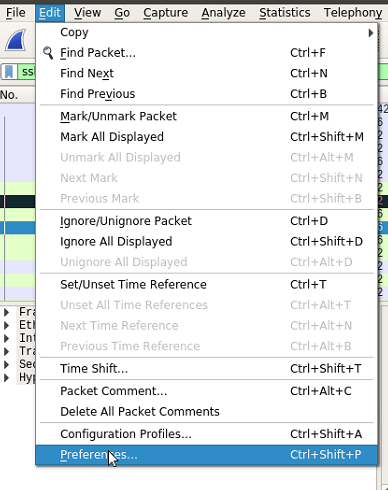Open the Telephony menu
The image size is (388, 490).
pyautogui.click(x=353, y=13)
